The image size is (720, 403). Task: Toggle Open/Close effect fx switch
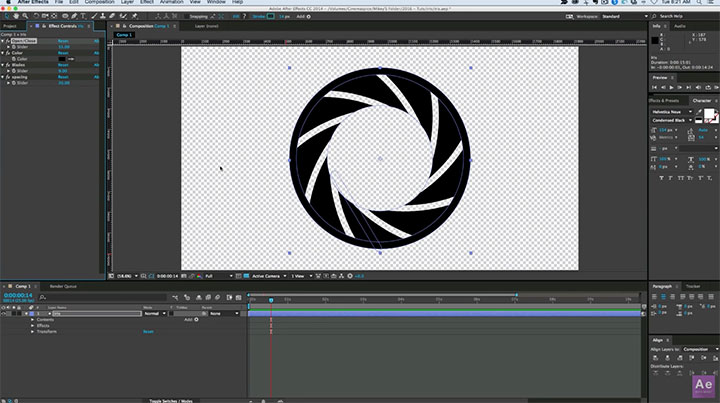click(x=8, y=41)
